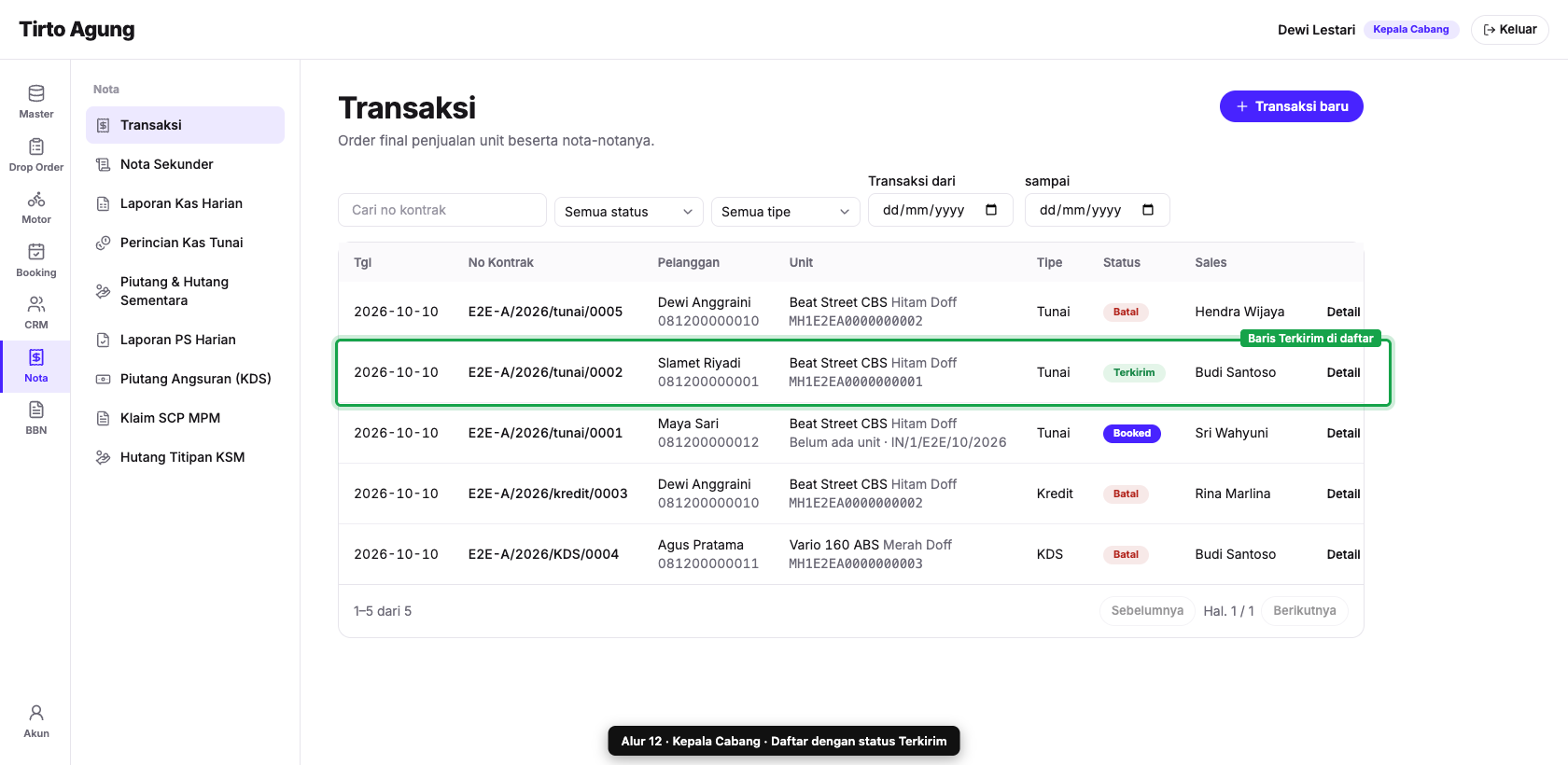Open the CRM people icon

35,304
